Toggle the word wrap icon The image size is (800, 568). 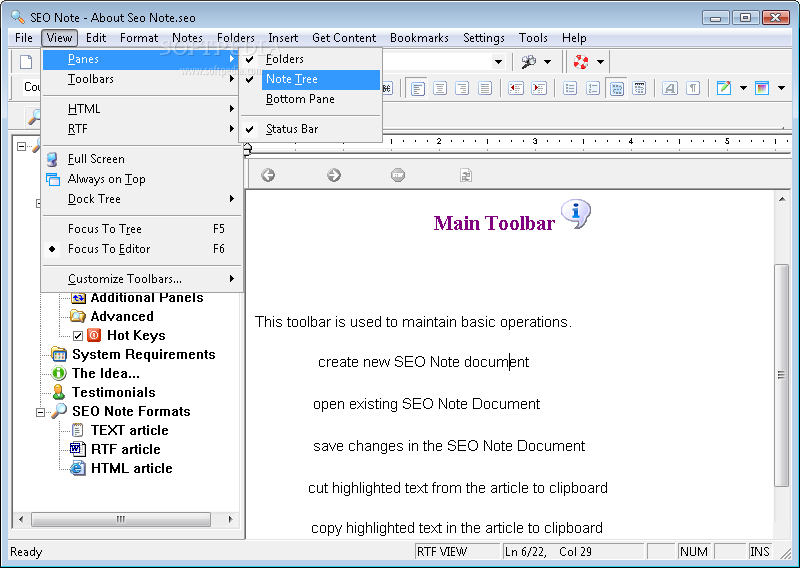(617, 88)
